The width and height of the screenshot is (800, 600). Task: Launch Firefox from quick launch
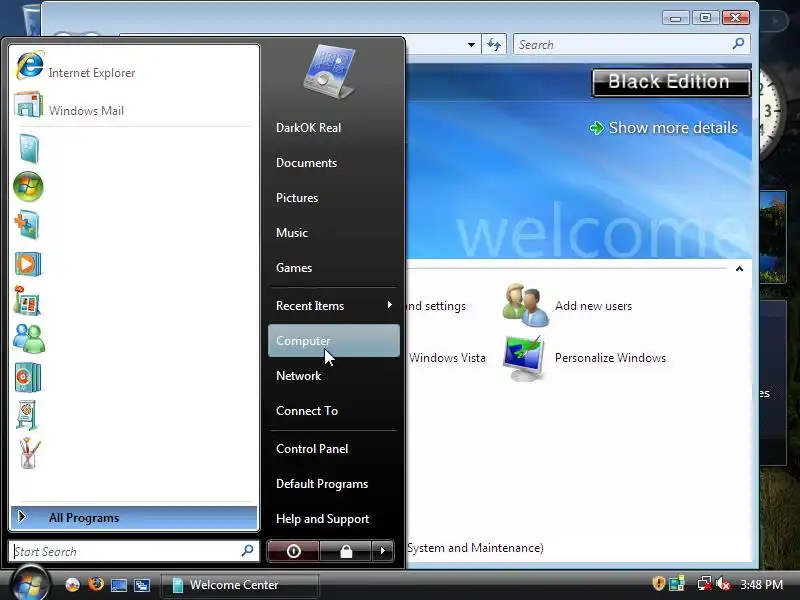(x=95, y=584)
